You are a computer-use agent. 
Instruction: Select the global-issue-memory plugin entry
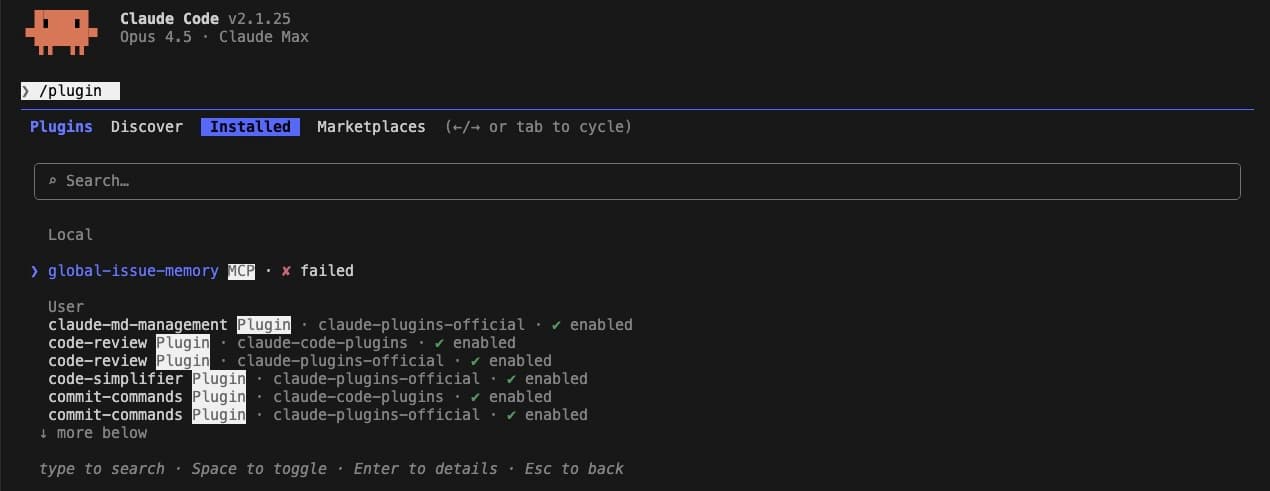(x=133, y=271)
